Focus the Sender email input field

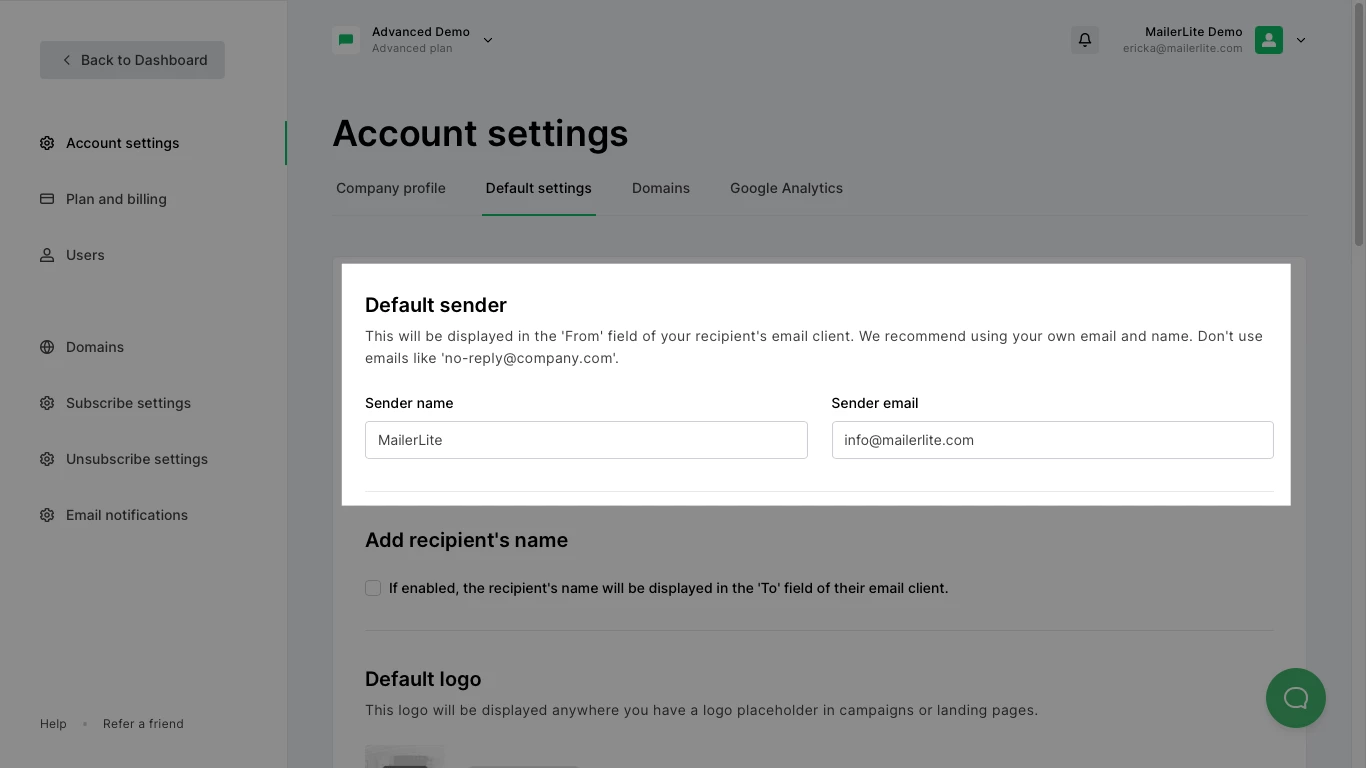(x=1052, y=440)
